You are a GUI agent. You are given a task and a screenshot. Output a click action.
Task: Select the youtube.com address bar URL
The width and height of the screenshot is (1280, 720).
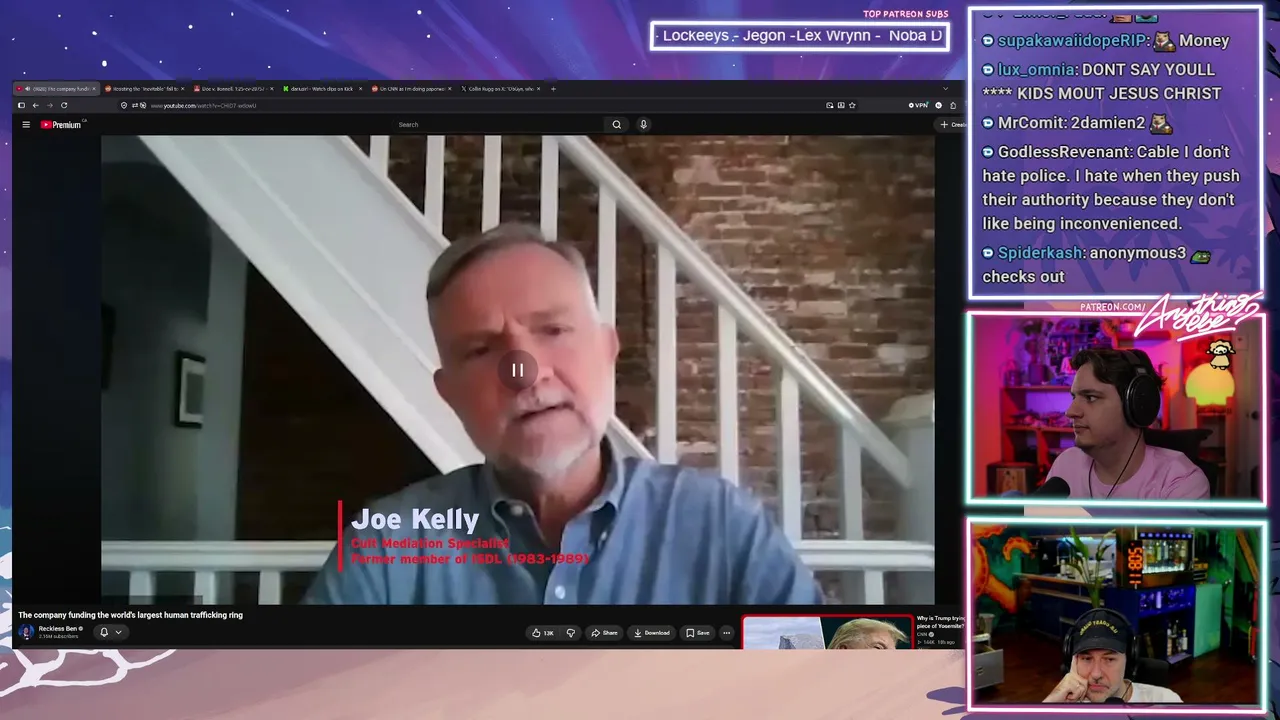[x=203, y=106]
